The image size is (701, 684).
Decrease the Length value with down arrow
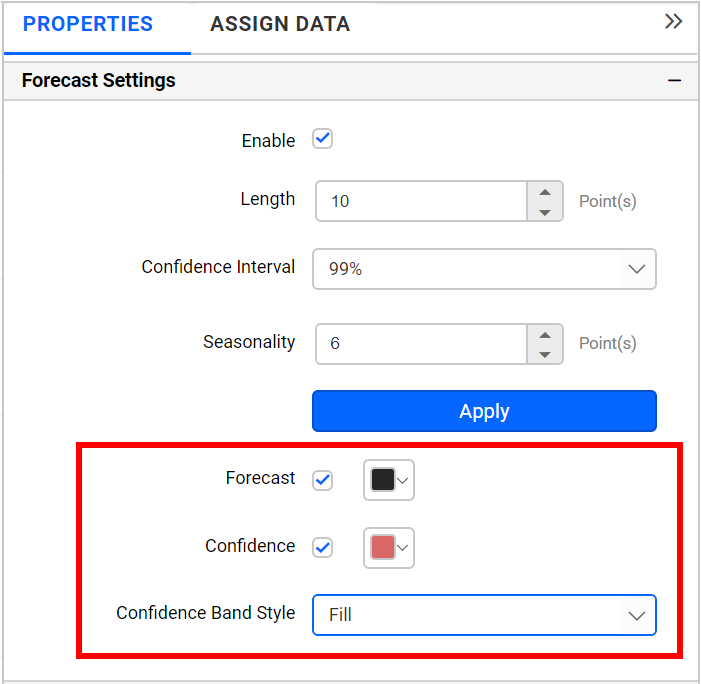544,211
